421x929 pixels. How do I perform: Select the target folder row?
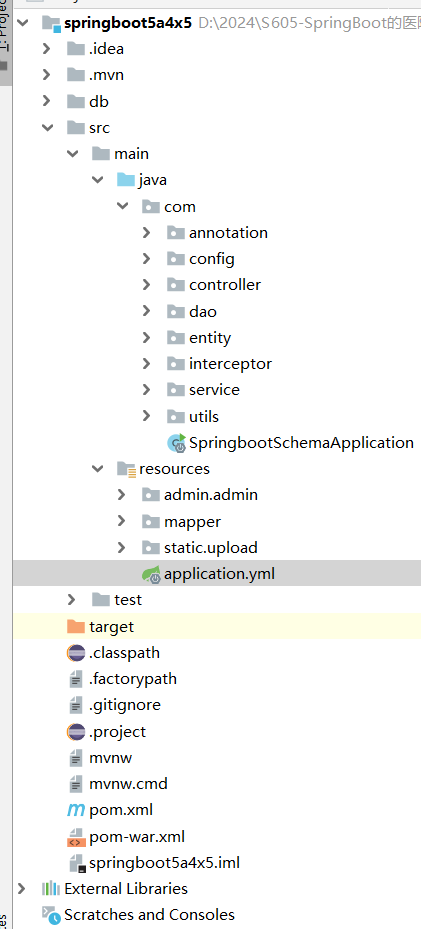tap(217, 626)
